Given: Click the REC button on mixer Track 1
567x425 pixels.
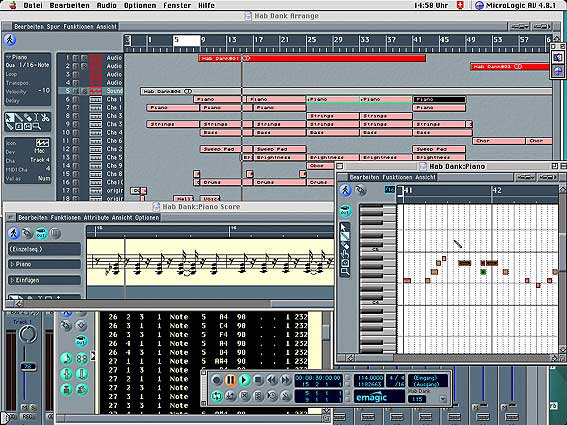Looking at the screenshot, I should (28, 417).
